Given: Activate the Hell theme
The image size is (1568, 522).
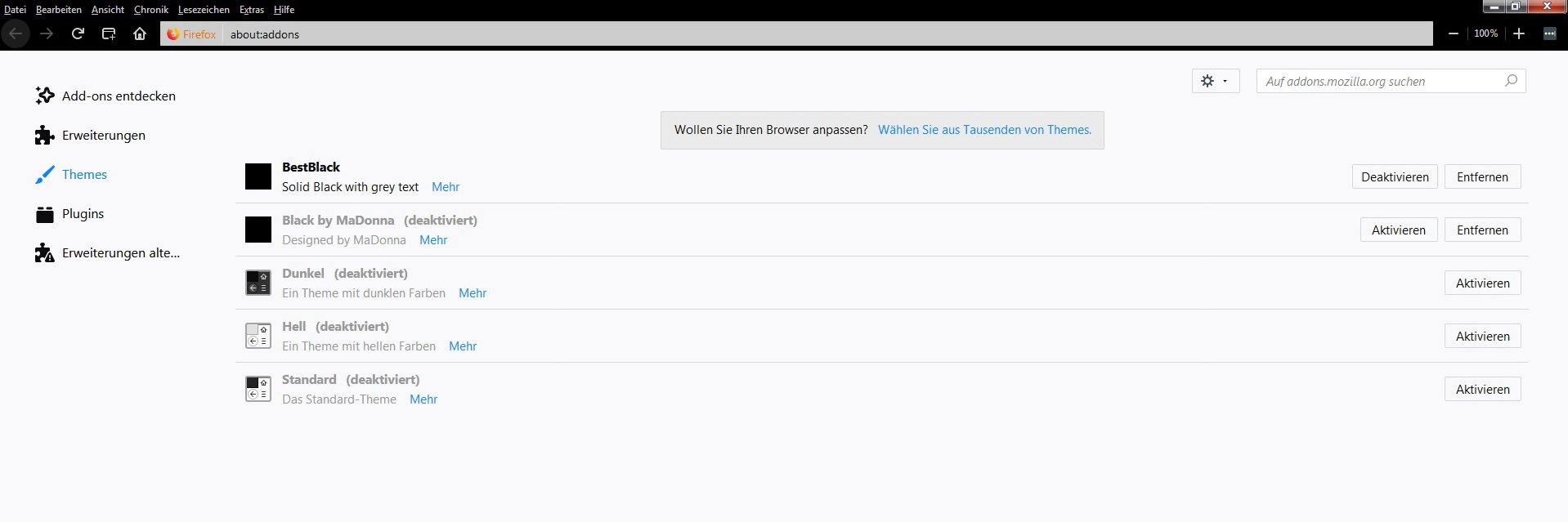Looking at the screenshot, I should pyautogui.click(x=1482, y=337).
